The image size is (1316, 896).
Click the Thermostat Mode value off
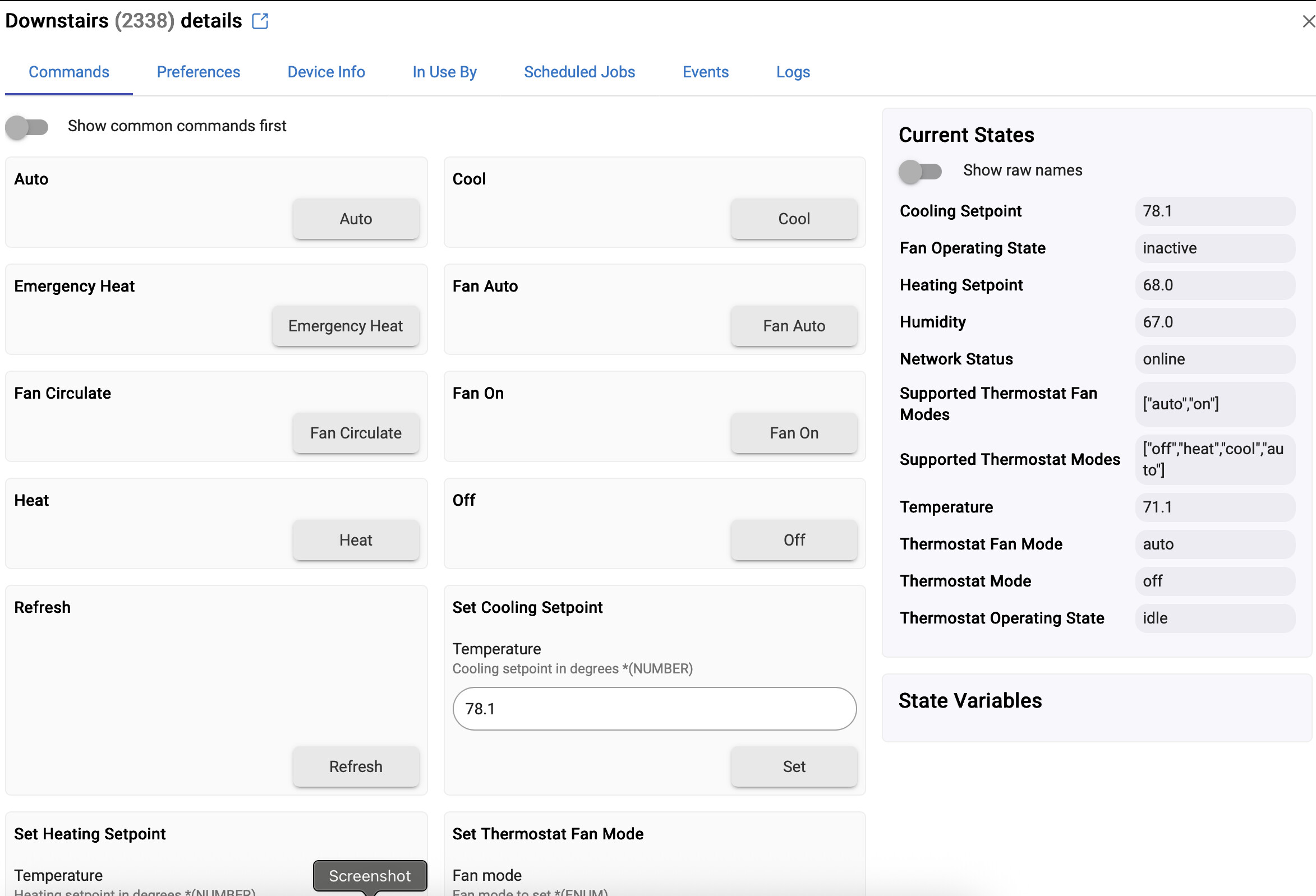click(x=1214, y=581)
